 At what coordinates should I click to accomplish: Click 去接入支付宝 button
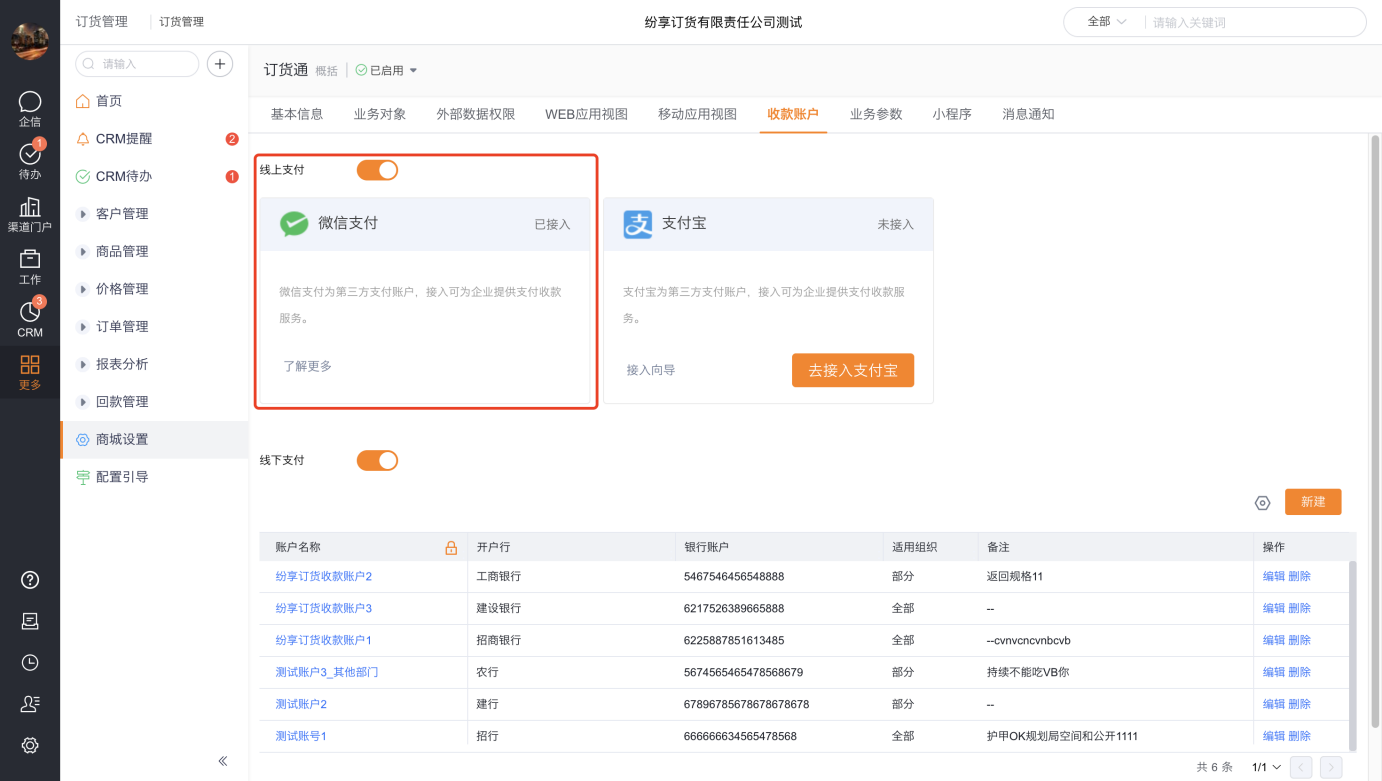(853, 370)
